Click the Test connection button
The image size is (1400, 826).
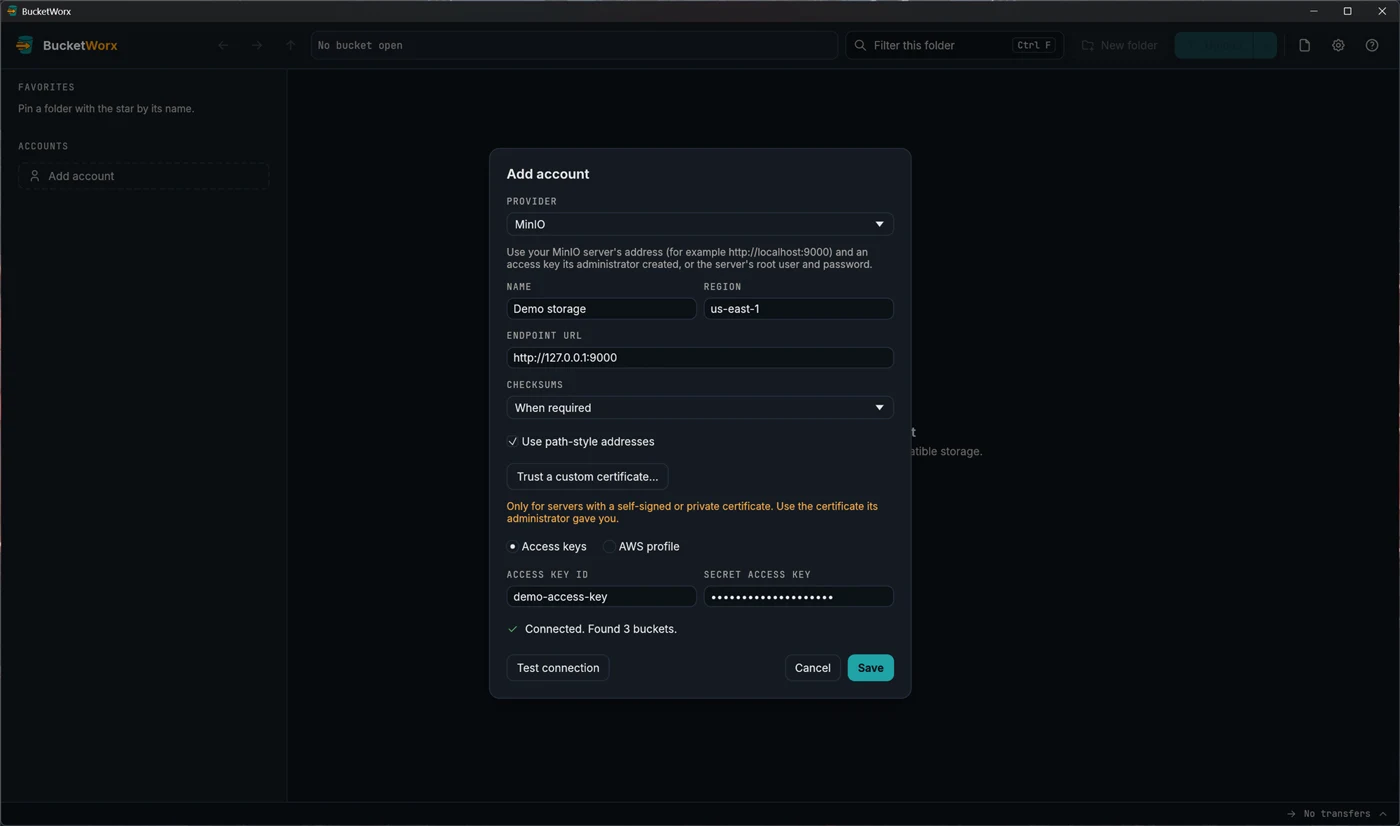558,668
